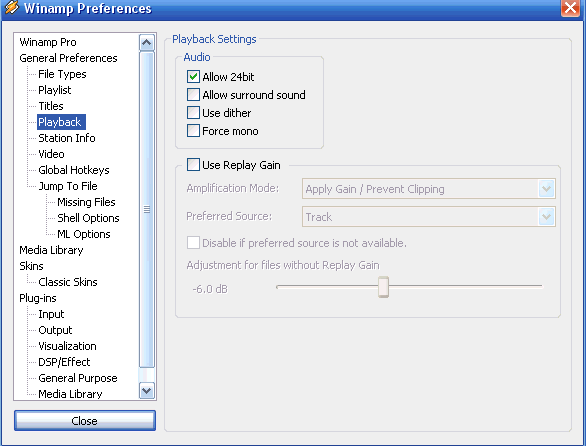The width and height of the screenshot is (586, 446).
Task: Select Shell Options in the tree
Action: click(x=88, y=218)
